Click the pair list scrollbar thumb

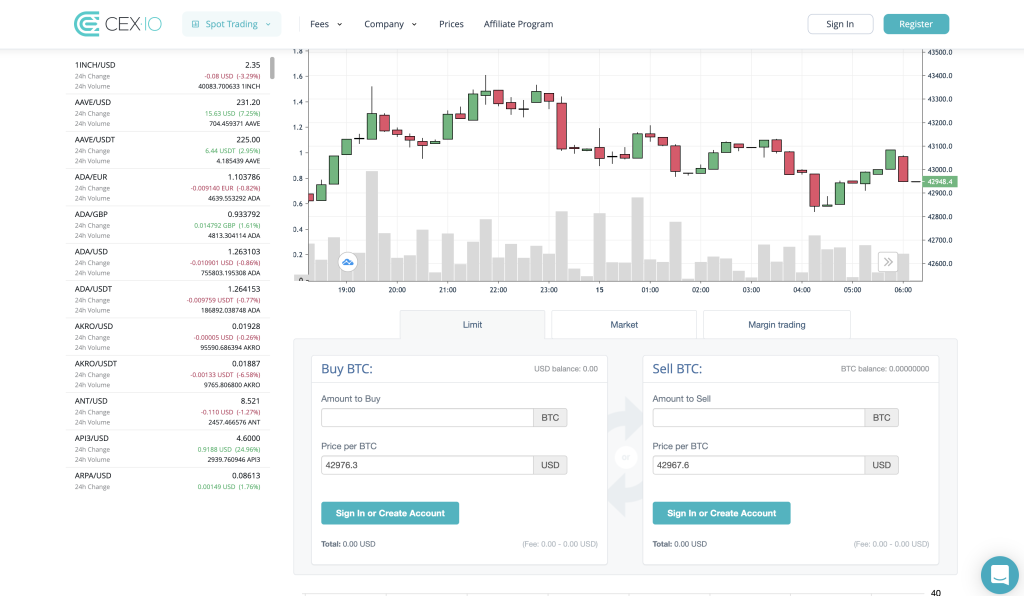tap(272, 68)
